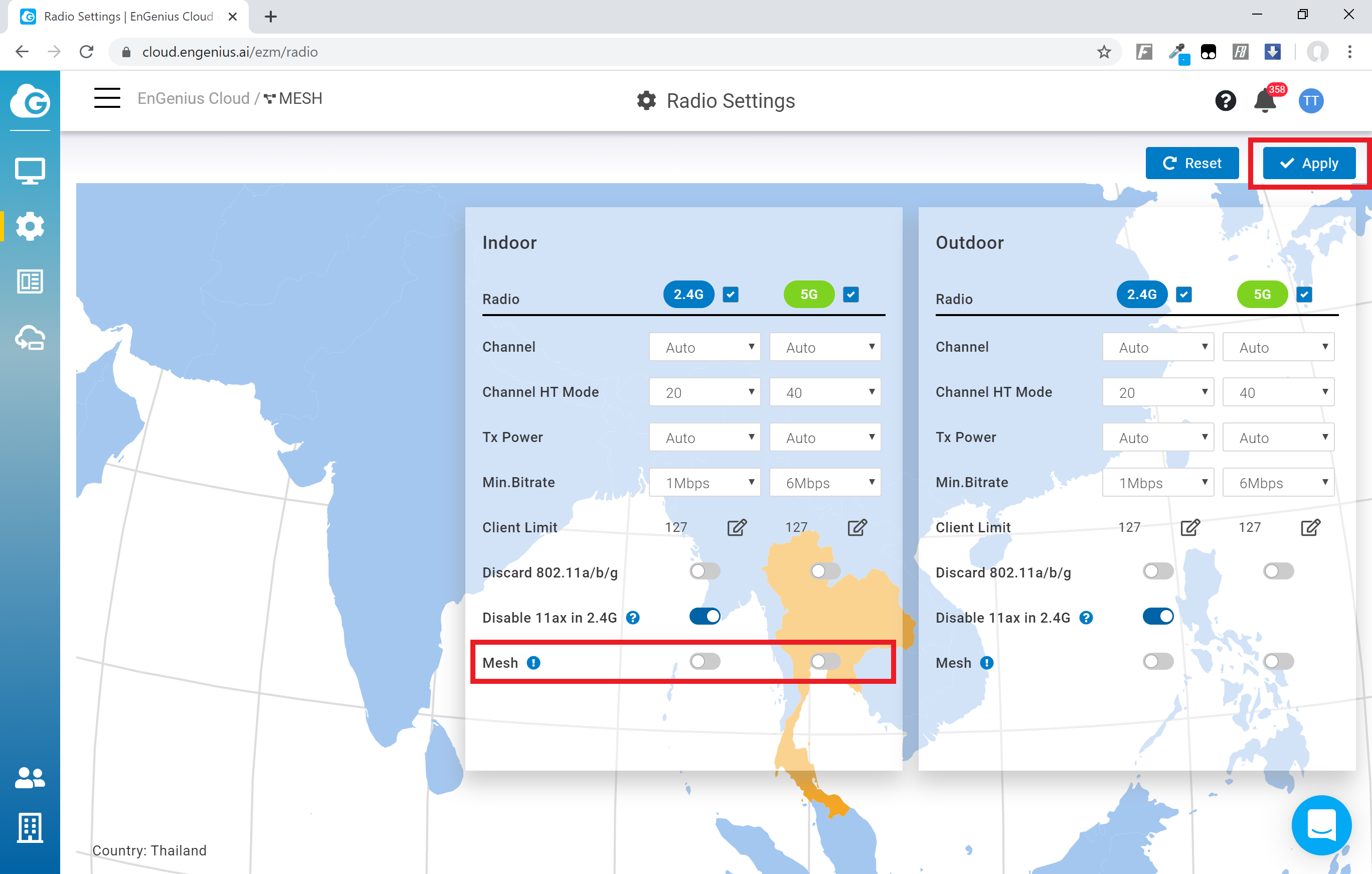The height and width of the screenshot is (874, 1372).
Task: Toggle Outdoor 2.4G Discard 802.11a/b/g
Action: 1158,570
